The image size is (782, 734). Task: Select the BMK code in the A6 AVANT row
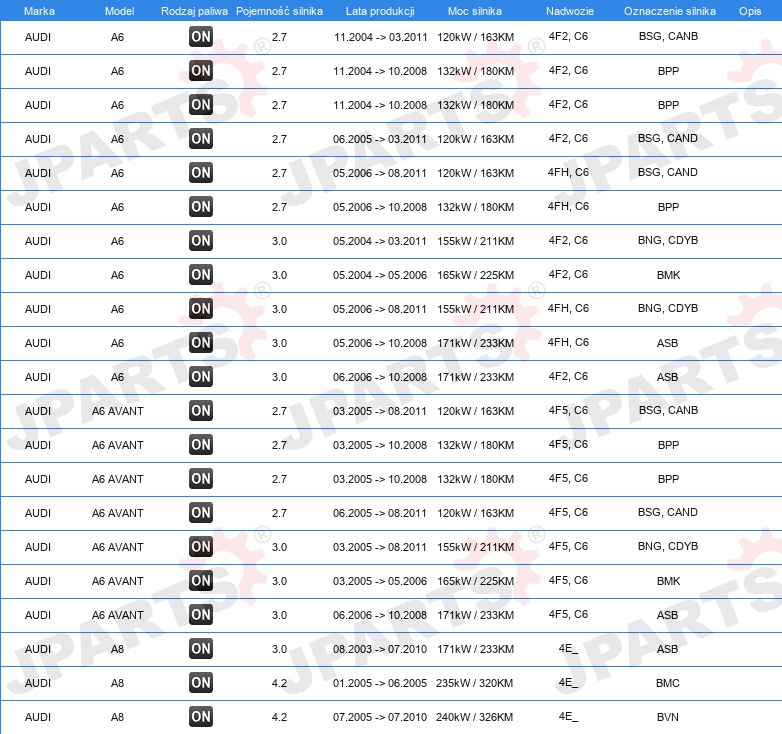[668, 581]
